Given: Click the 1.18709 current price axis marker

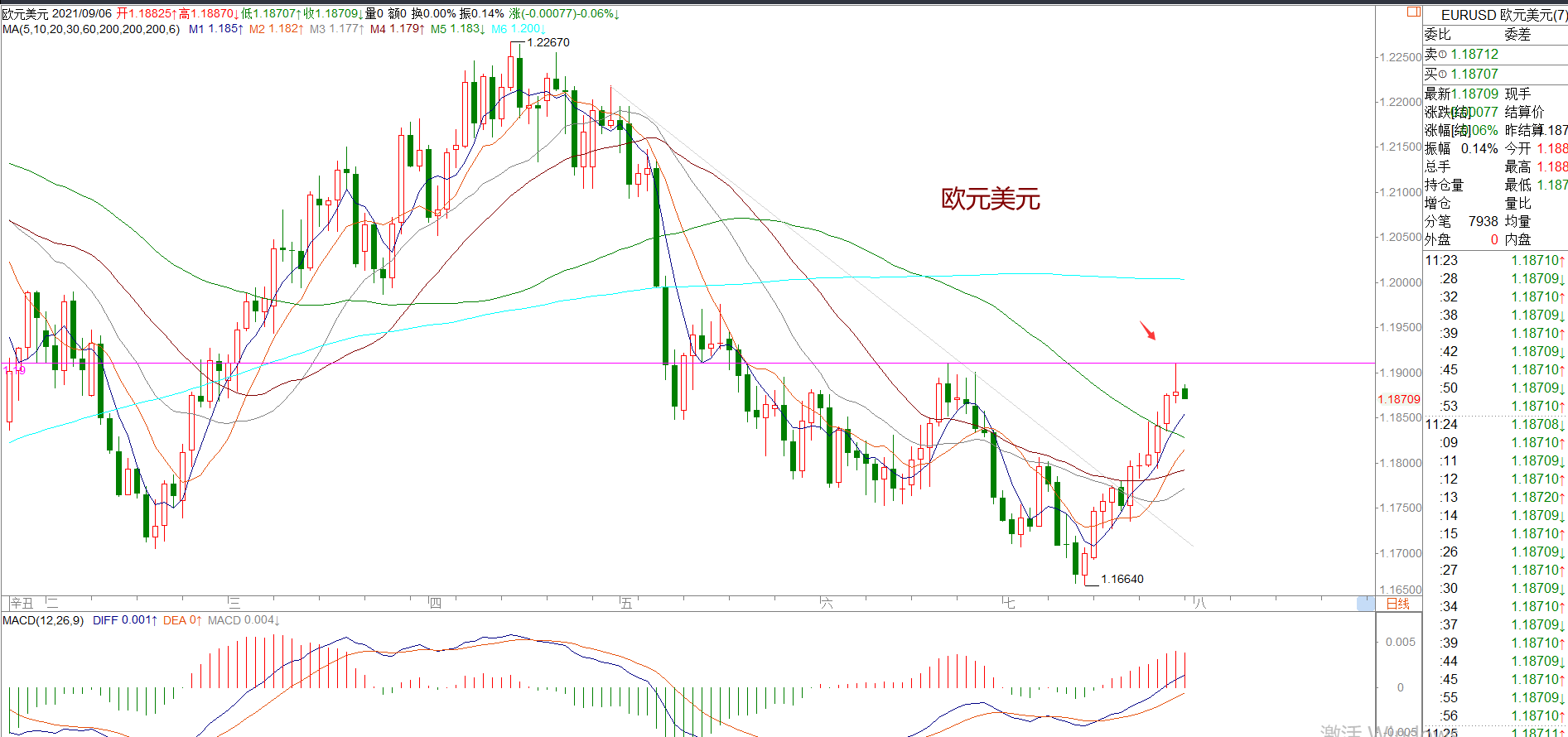Looking at the screenshot, I should (x=1398, y=399).
